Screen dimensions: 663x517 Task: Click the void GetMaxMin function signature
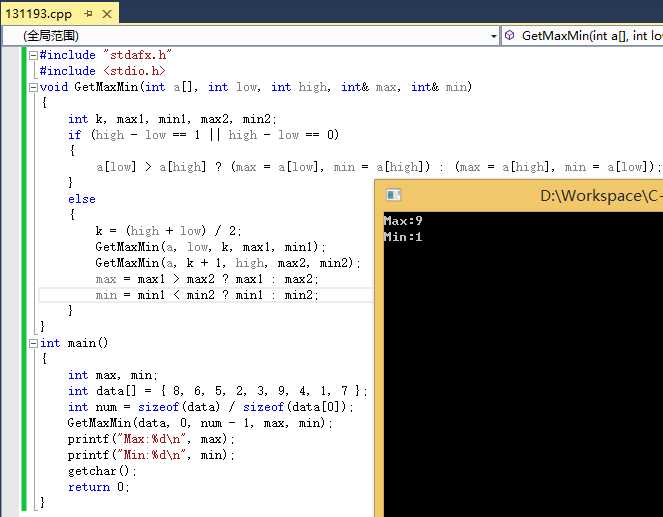256,87
